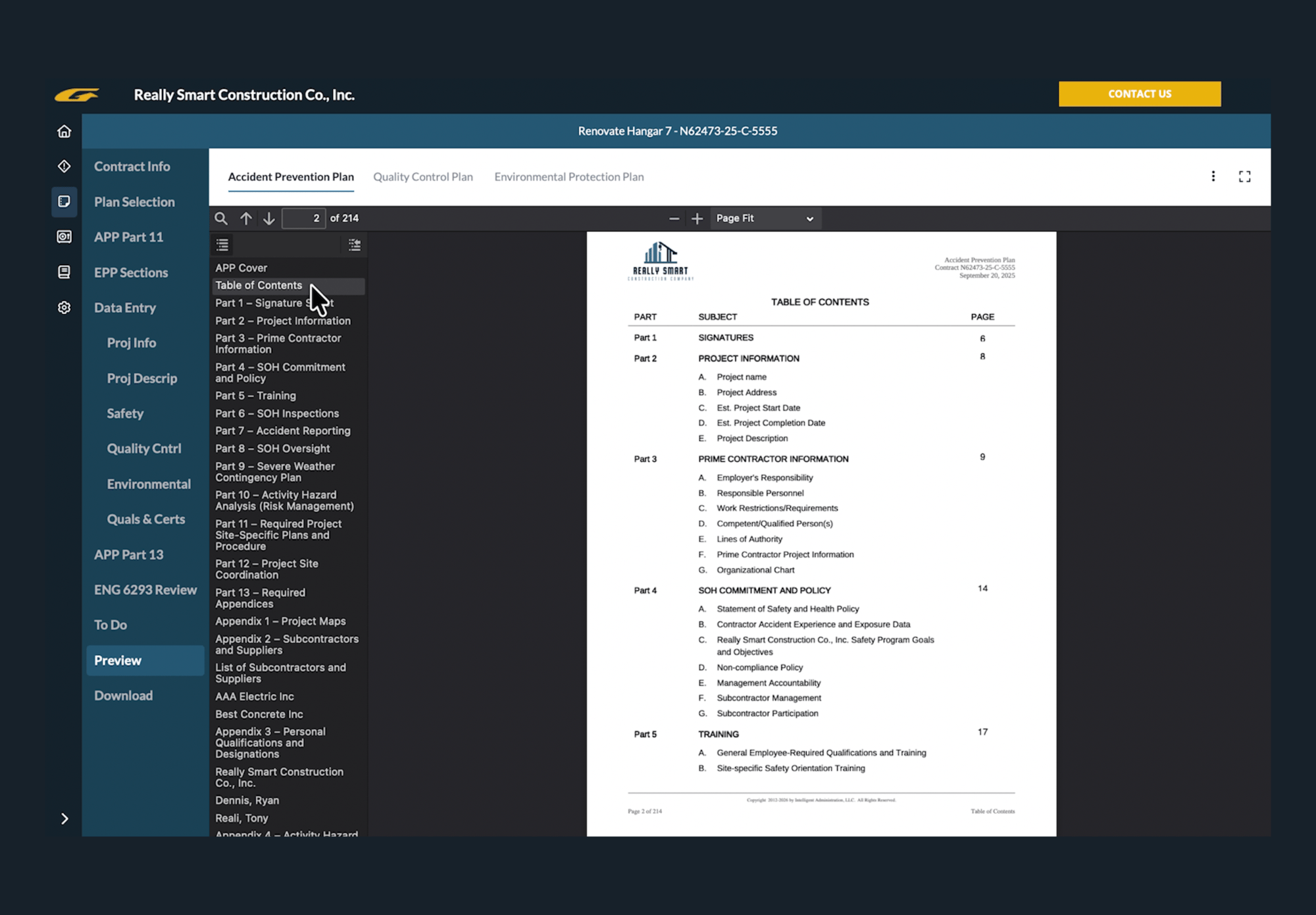Select the Accident Prevention Plan tab

point(291,177)
